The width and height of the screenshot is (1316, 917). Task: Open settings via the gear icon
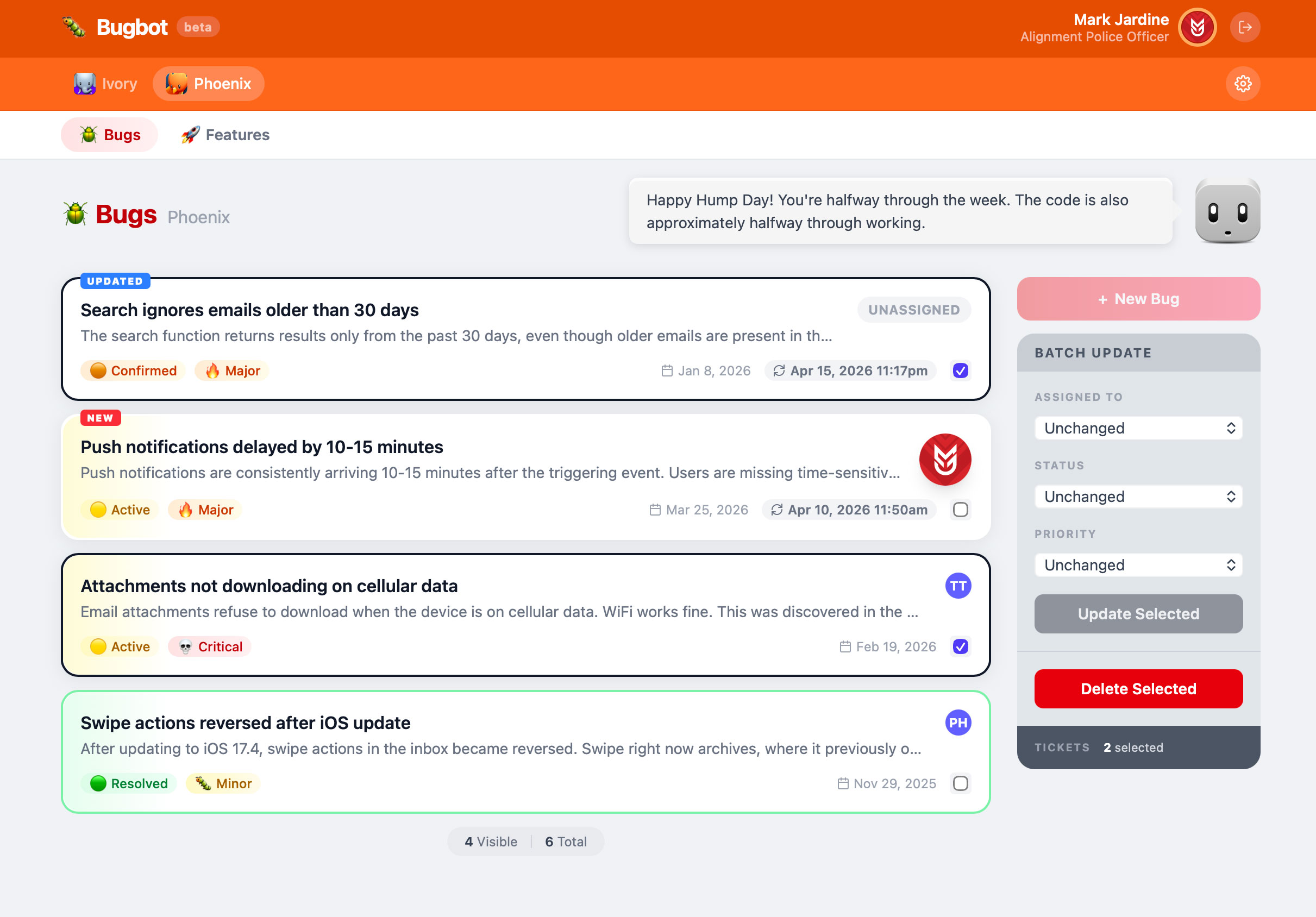tap(1242, 84)
